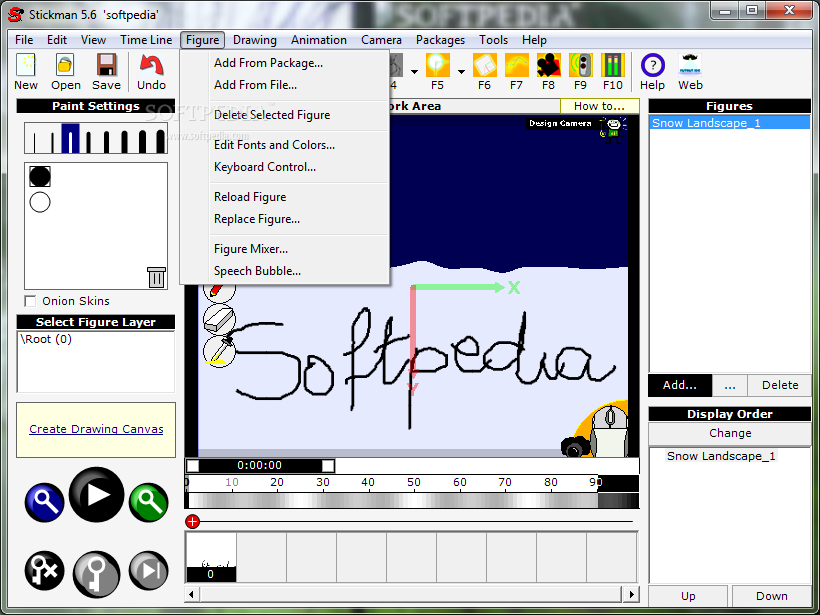Select the black color circle
The height and width of the screenshot is (615, 820).
40,176
